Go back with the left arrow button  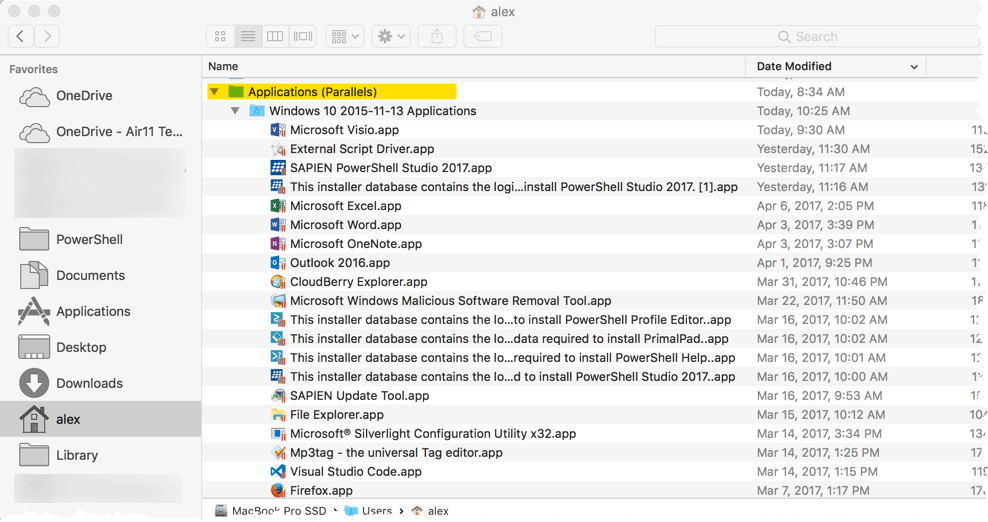[20, 36]
